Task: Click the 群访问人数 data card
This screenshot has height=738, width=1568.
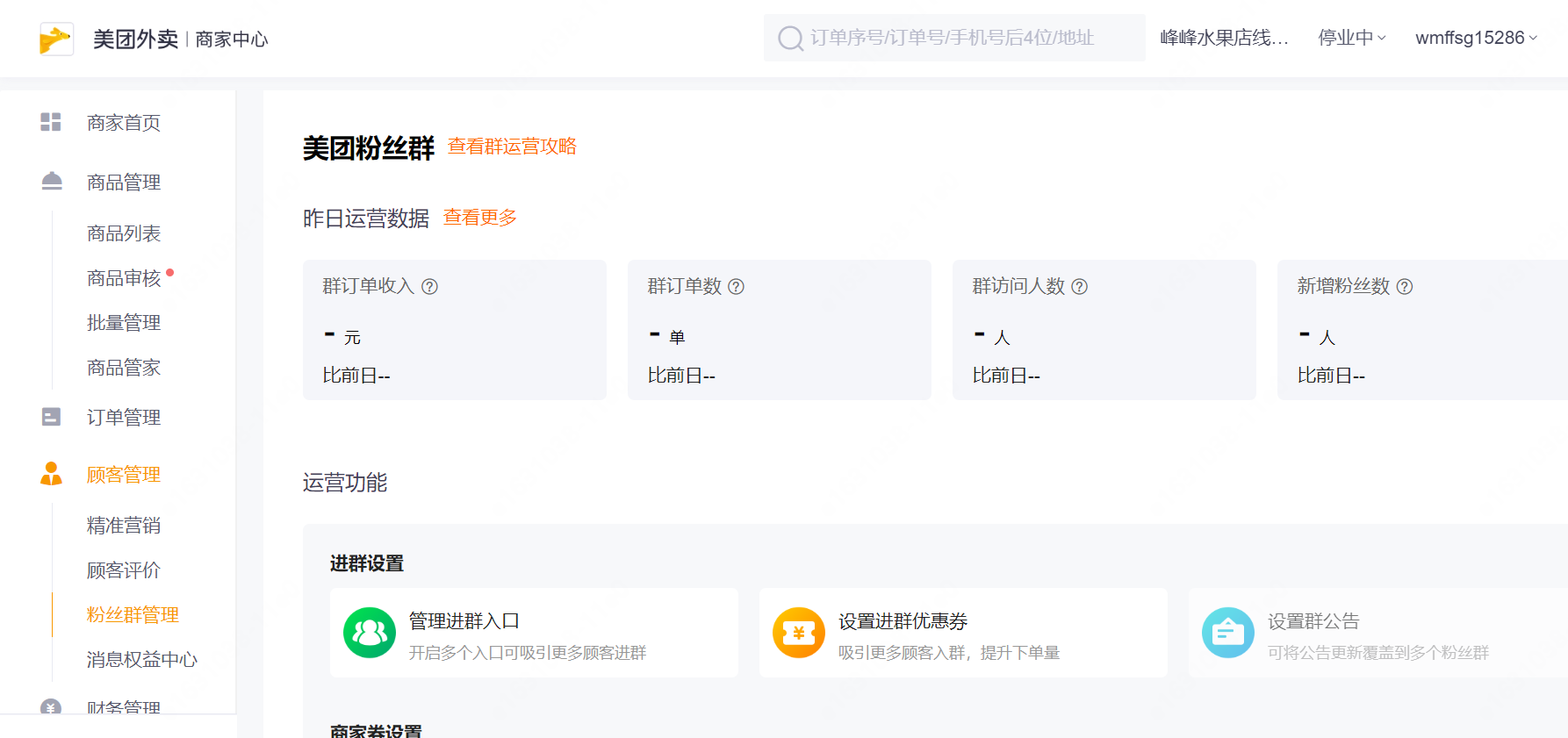Action: tap(1104, 330)
